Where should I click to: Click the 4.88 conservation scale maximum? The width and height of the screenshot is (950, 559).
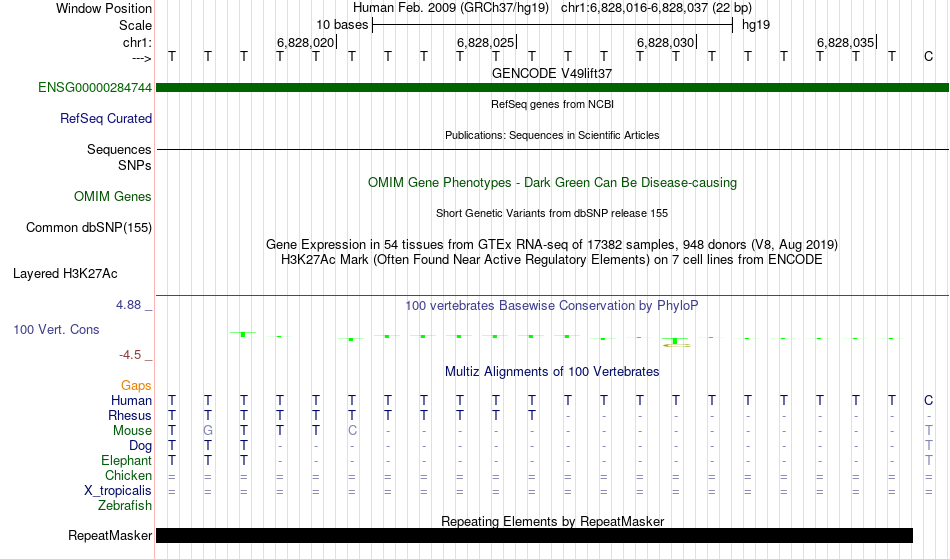[128, 305]
